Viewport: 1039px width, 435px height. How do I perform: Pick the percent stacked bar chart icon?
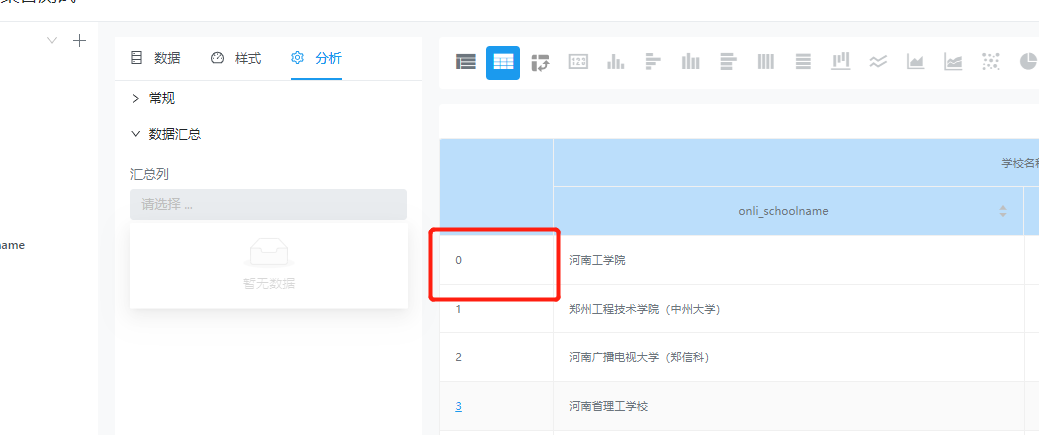click(x=803, y=62)
